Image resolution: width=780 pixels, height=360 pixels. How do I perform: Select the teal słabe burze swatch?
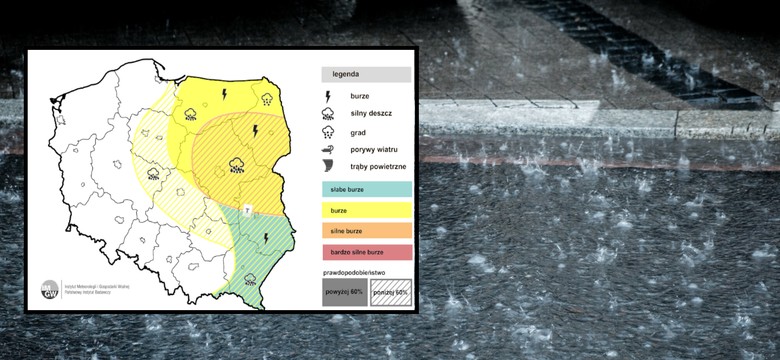[367, 189]
